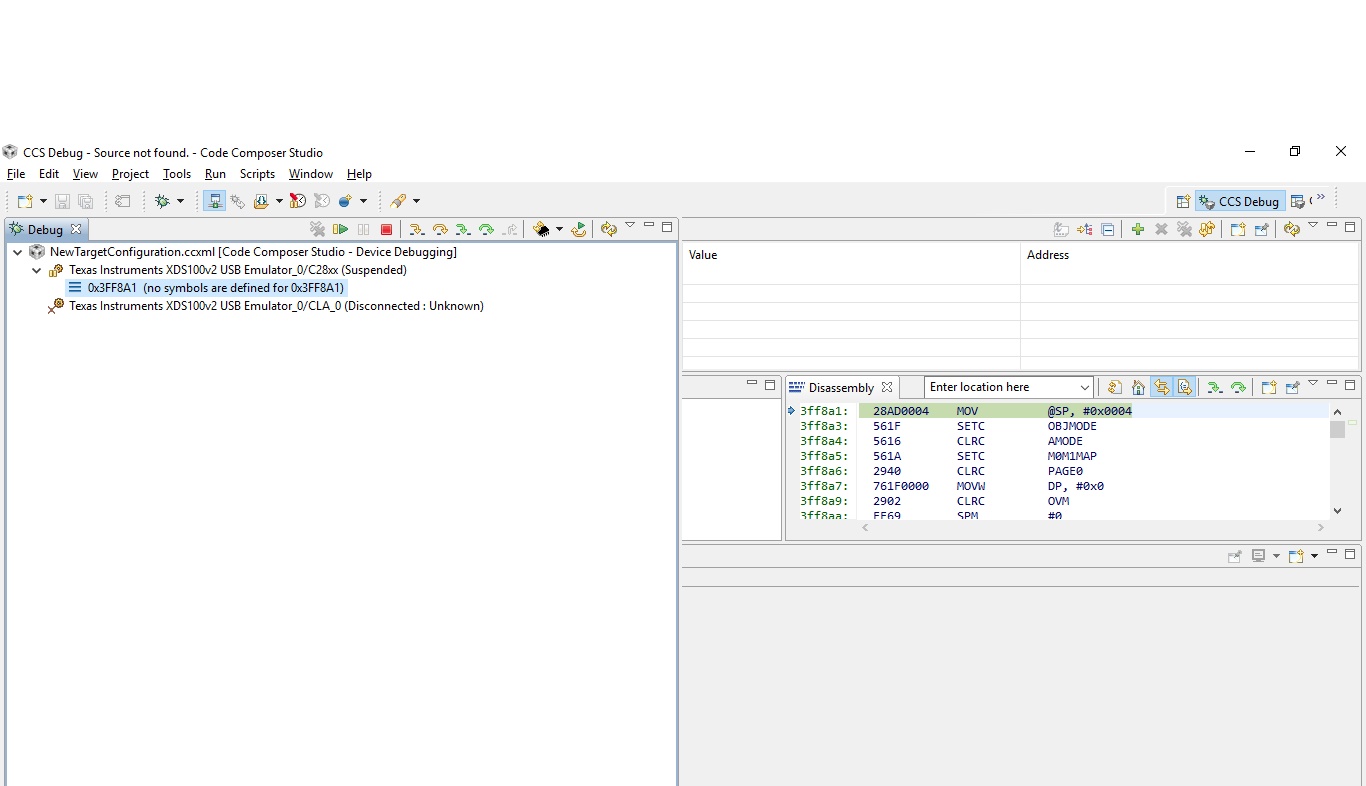Viewport: 1366px width, 786px height.
Task: Click Collapse All icon in expressions view
Action: click(1108, 229)
